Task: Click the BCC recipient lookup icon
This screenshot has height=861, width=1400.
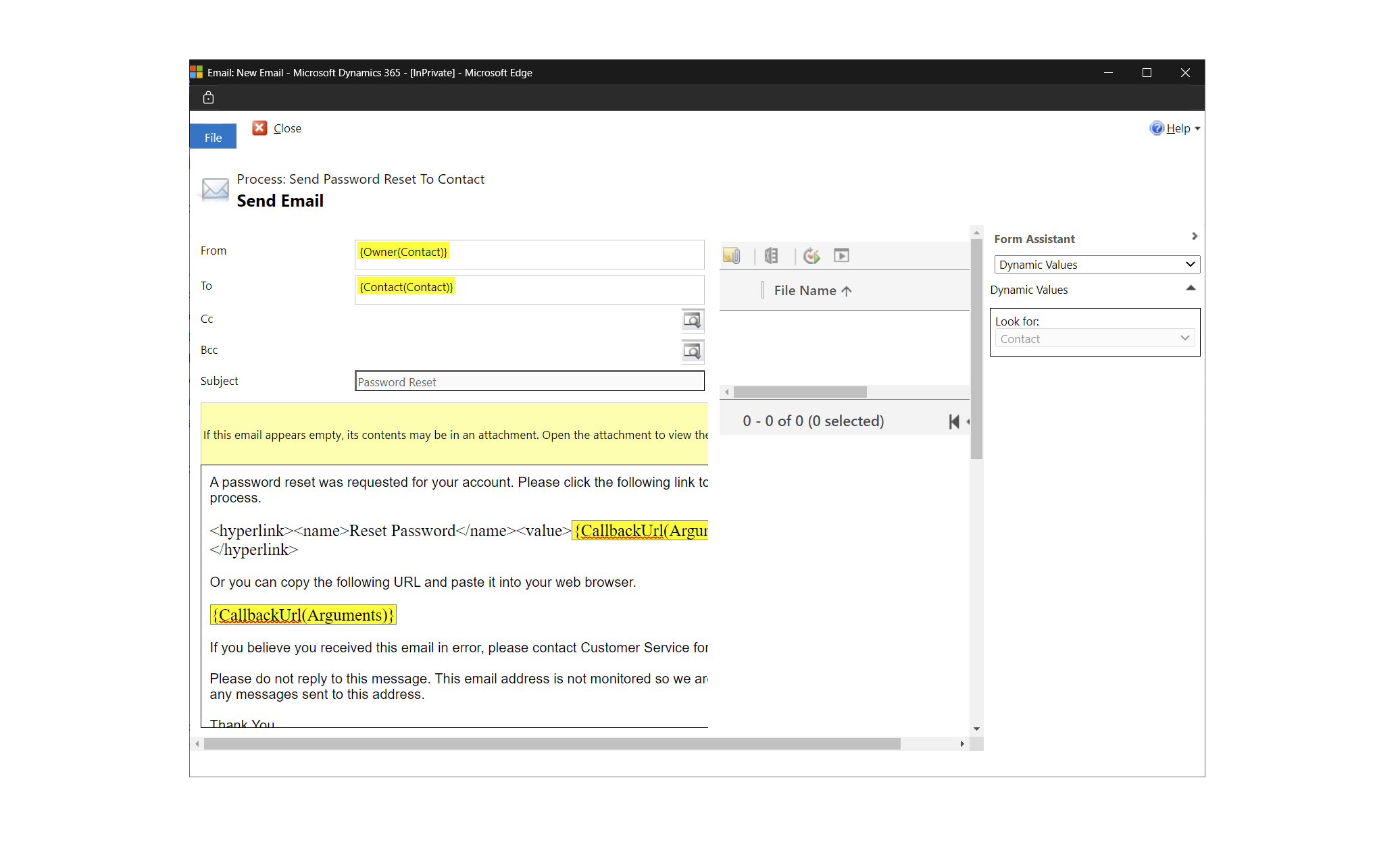Action: pos(693,350)
